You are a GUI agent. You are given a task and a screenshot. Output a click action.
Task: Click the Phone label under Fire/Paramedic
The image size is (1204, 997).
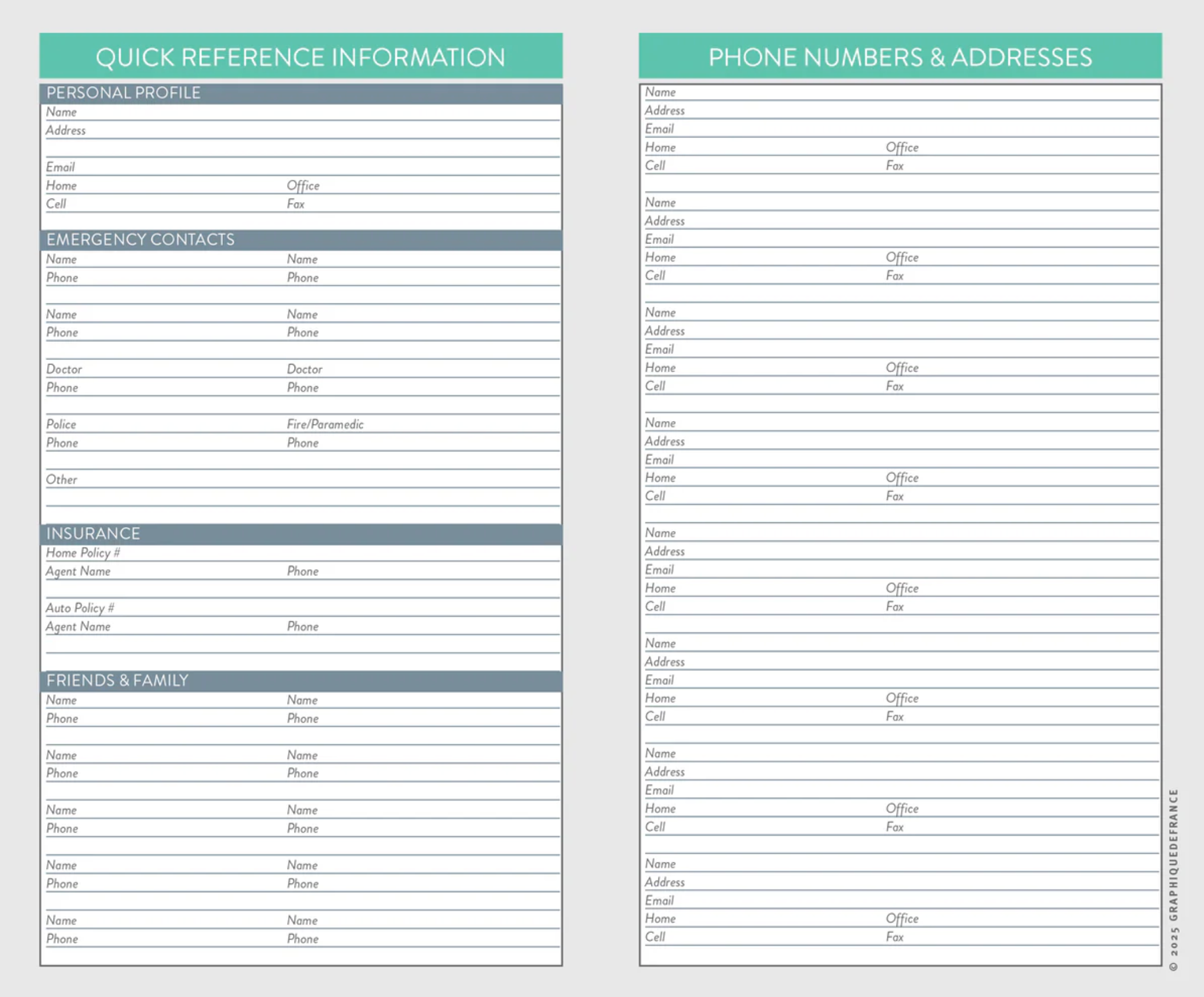click(x=302, y=443)
